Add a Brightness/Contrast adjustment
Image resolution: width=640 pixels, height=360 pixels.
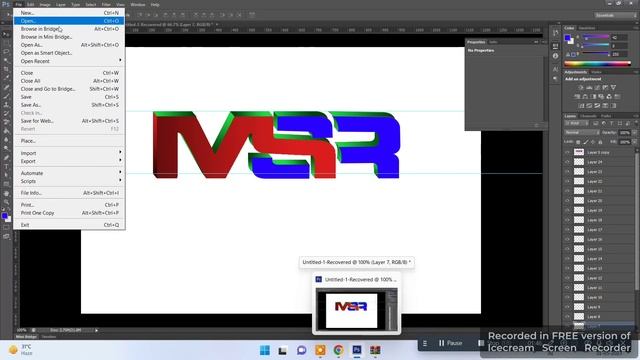[x=581, y=87]
